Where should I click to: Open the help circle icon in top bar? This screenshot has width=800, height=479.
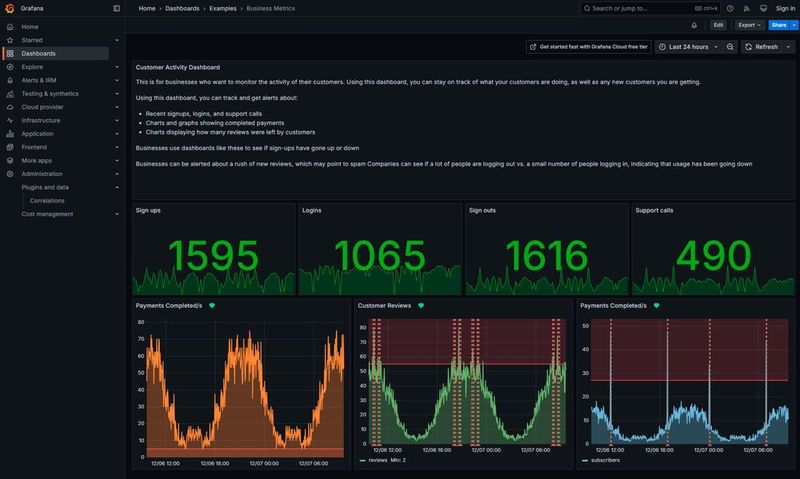730,8
